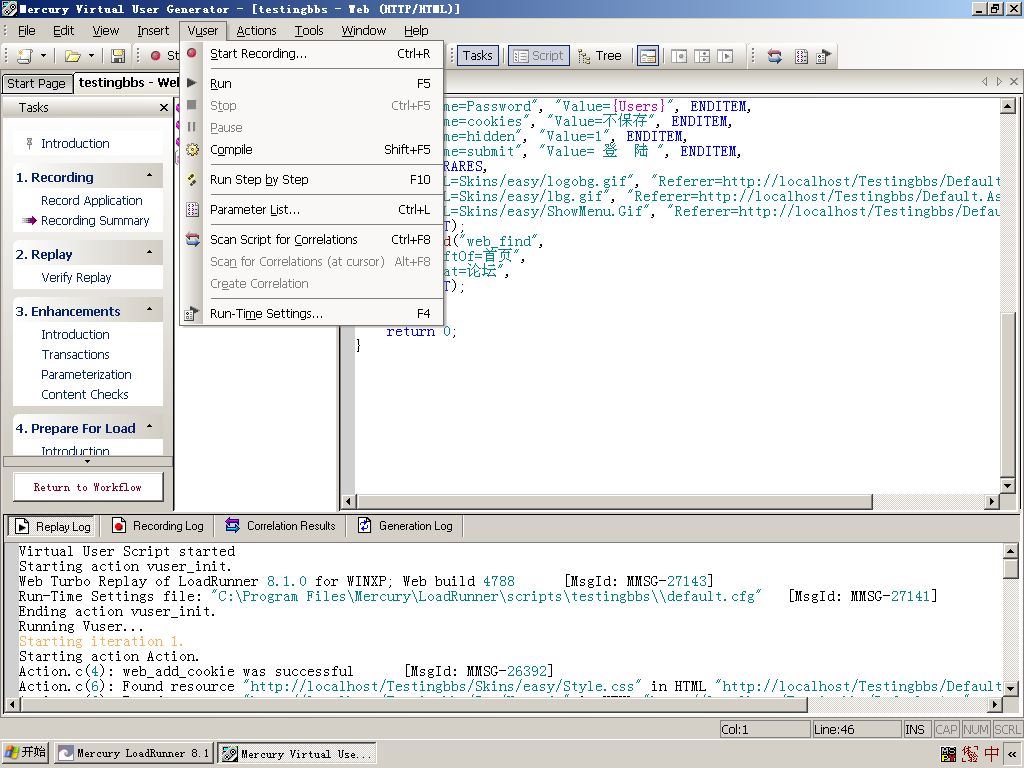The image size is (1024, 768).
Task: Click the third layout pane icon in toolbar
Action: (725, 56)
